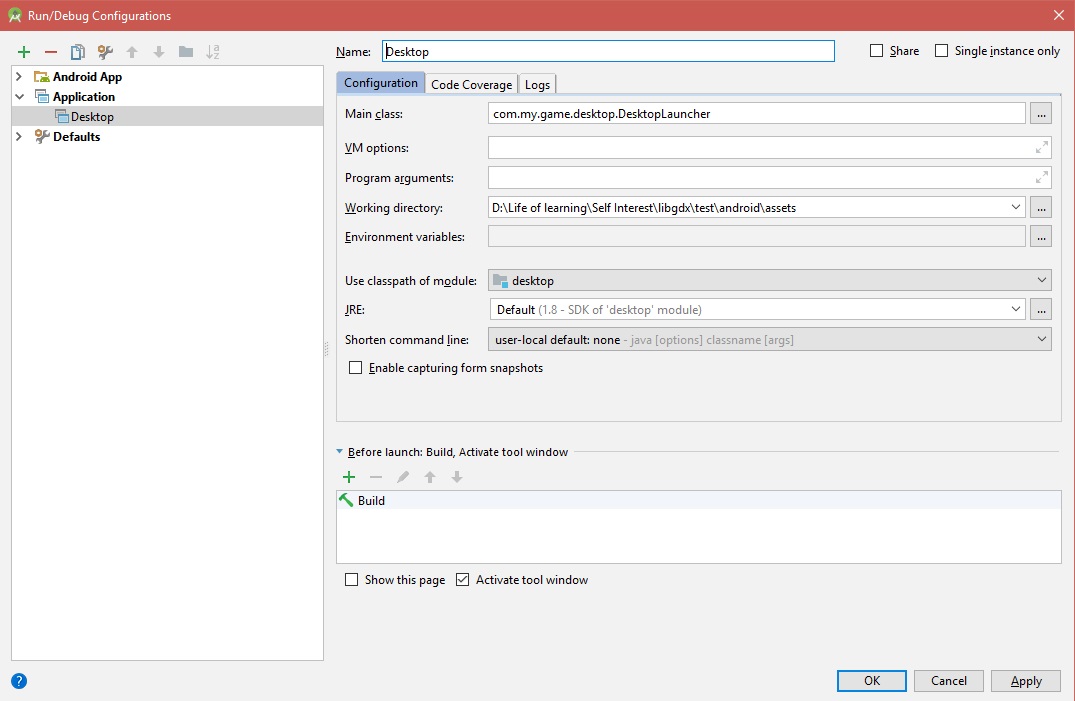Click the Apply button
The image size is (1075, 701).
click(1025, 680)
